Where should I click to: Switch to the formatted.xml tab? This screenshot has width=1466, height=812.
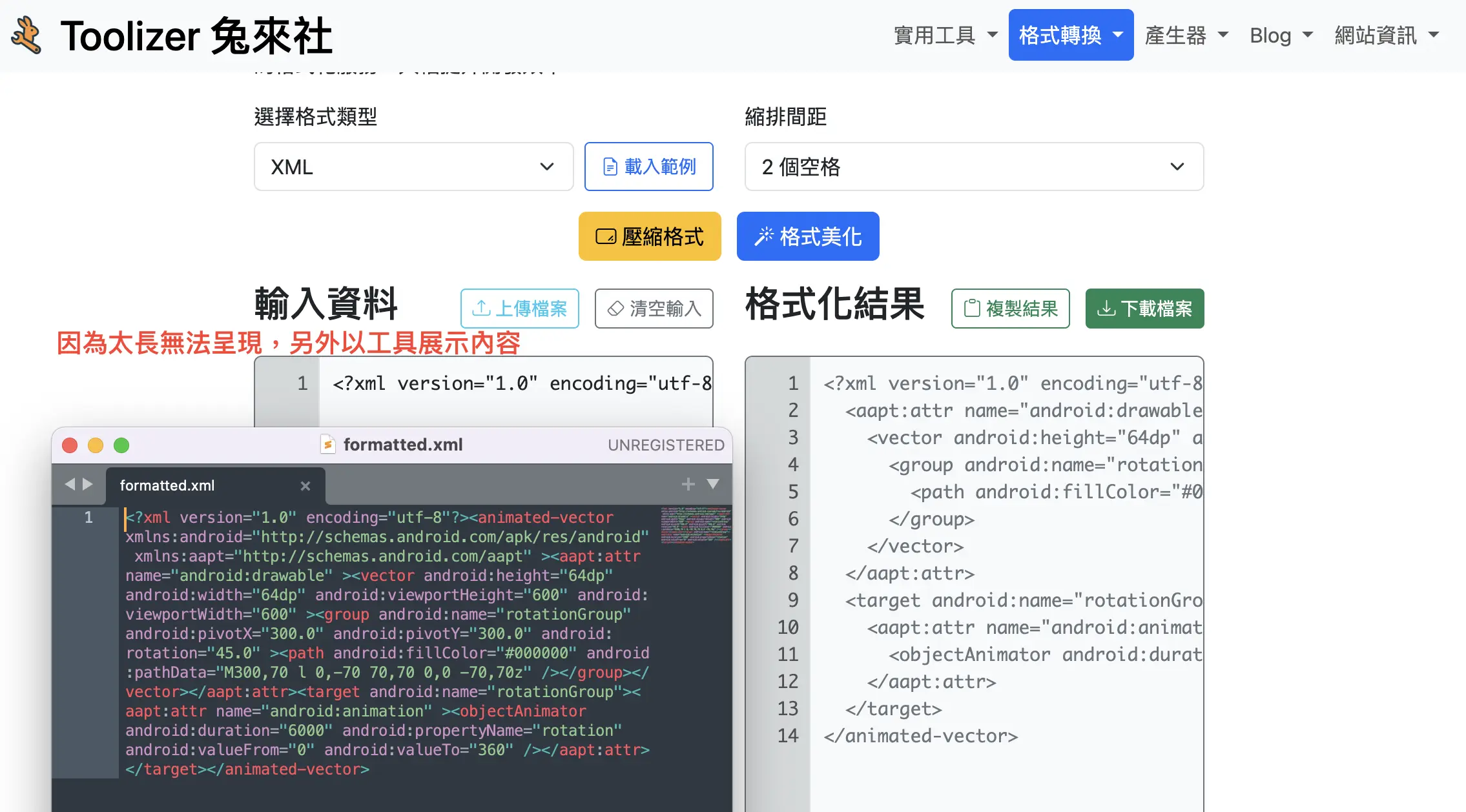pos(167,485)
